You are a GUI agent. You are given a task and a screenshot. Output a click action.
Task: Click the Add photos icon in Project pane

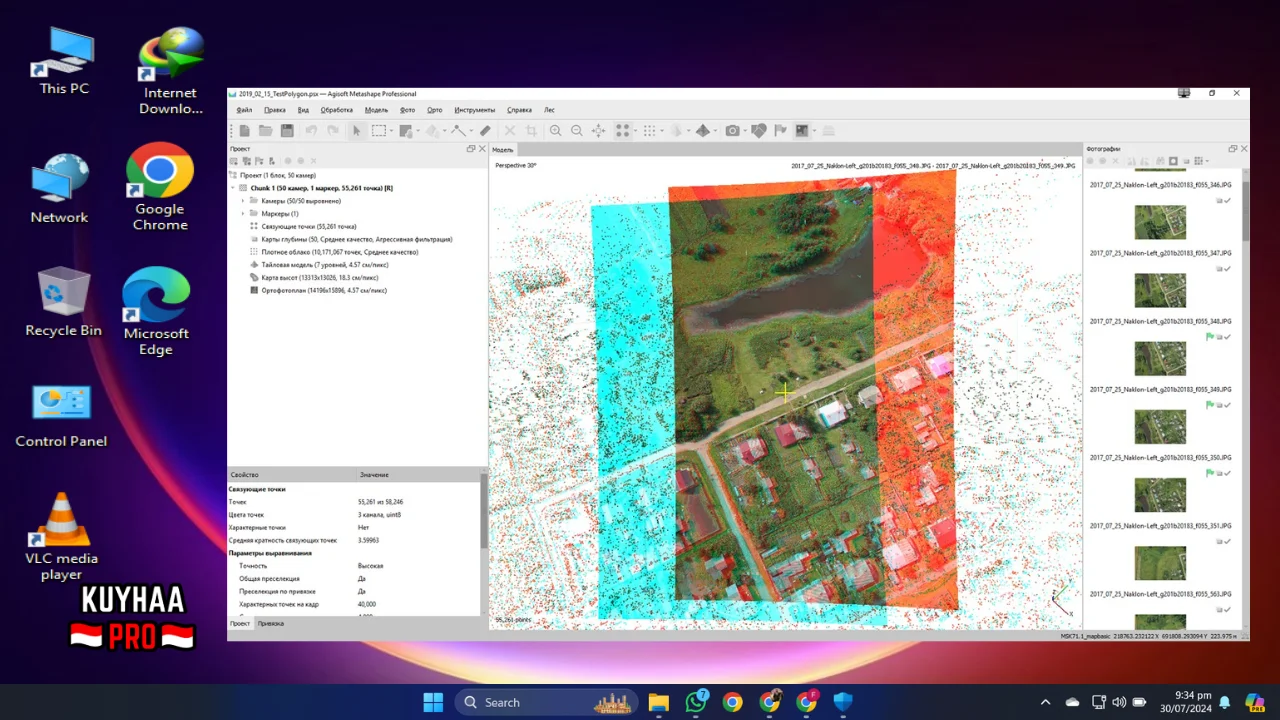247,161
